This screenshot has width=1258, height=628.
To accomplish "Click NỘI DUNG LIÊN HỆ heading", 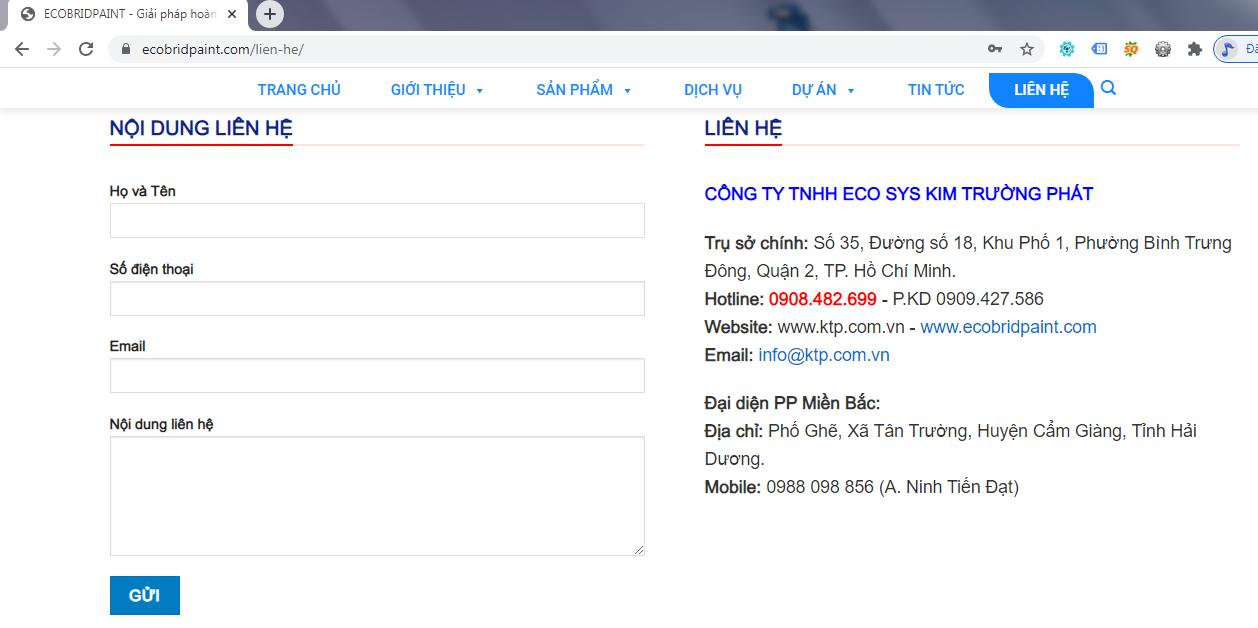I will pos(201,128).
